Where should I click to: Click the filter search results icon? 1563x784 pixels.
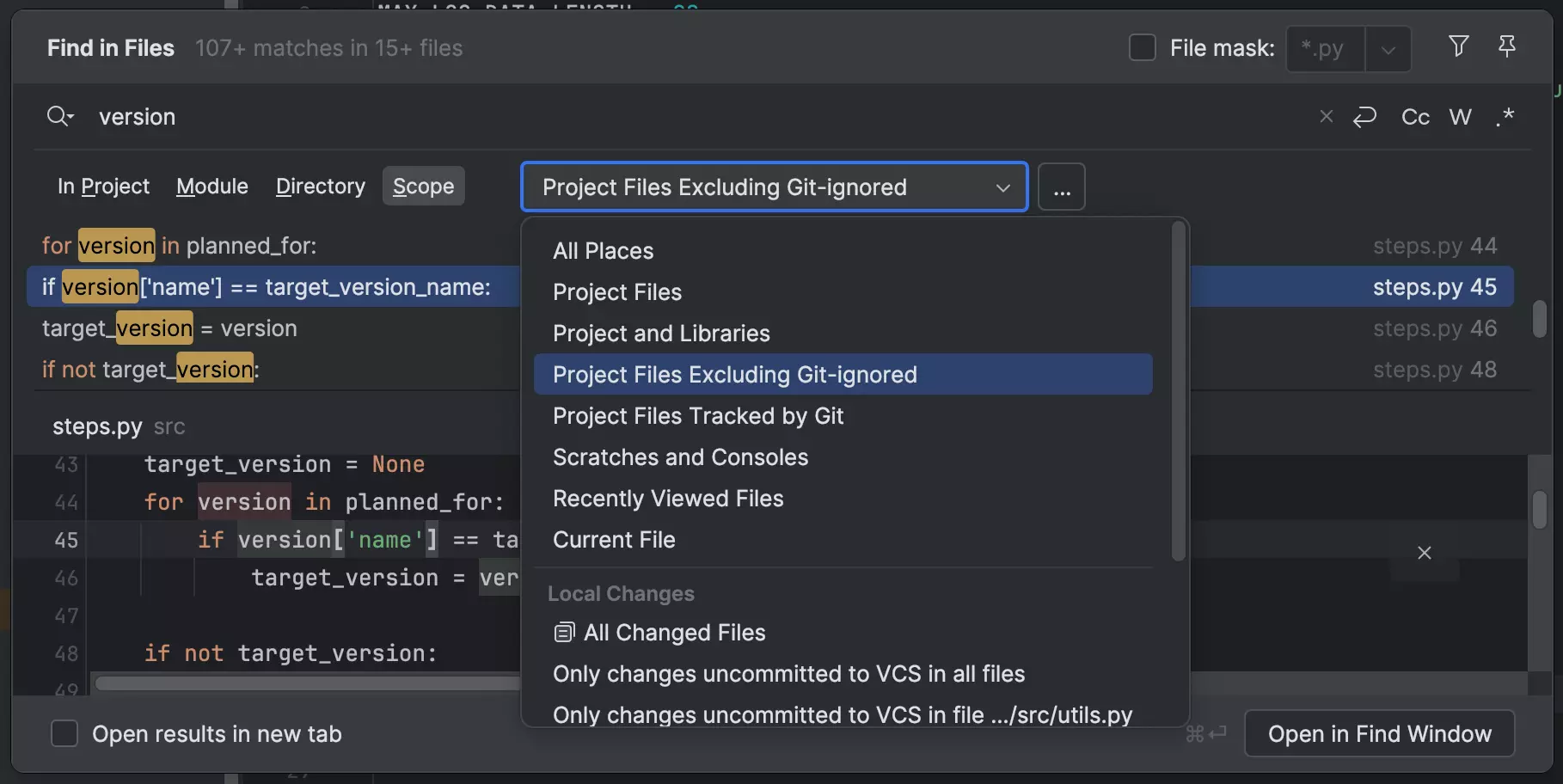pos(1458,46)
